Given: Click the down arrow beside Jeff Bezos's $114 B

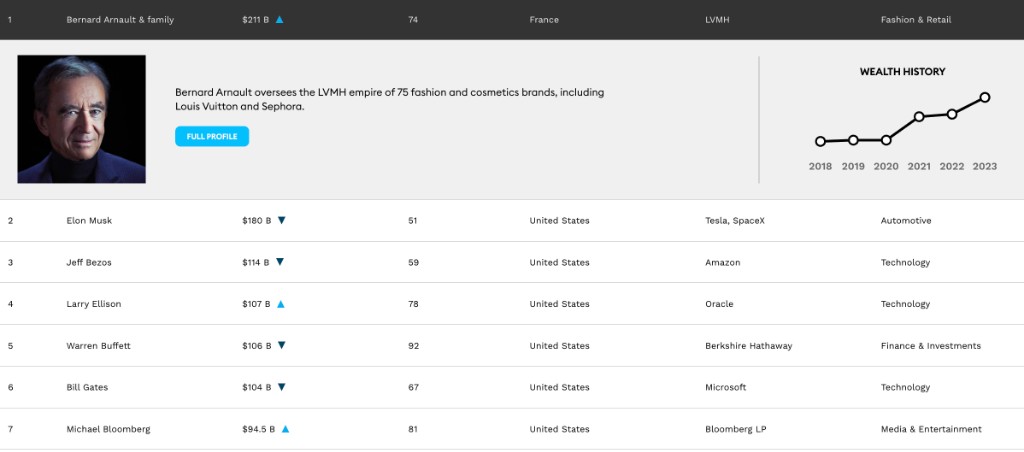Looking at the screenshot, I should [280, 262].
